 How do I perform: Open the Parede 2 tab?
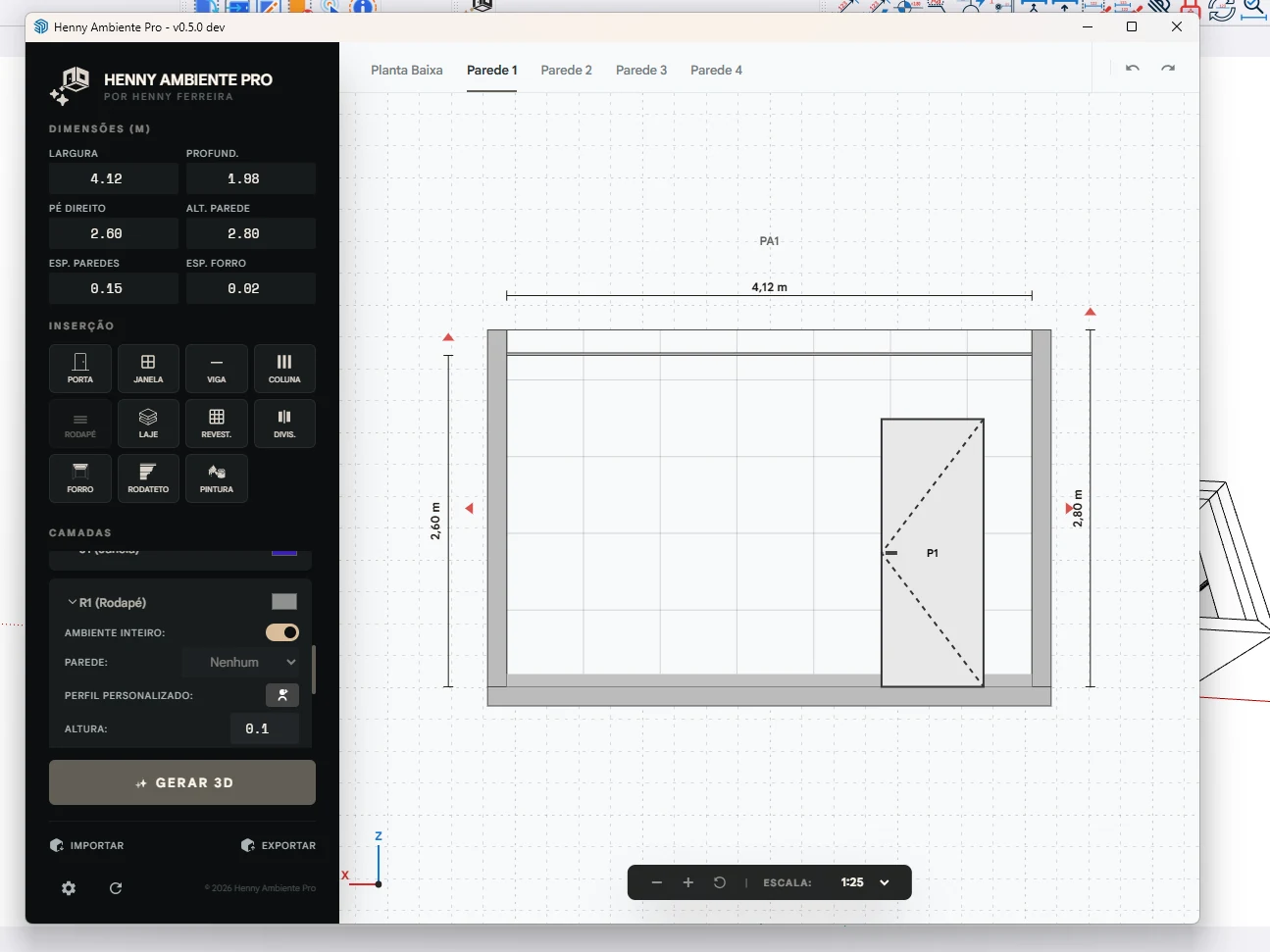point(567,71)
